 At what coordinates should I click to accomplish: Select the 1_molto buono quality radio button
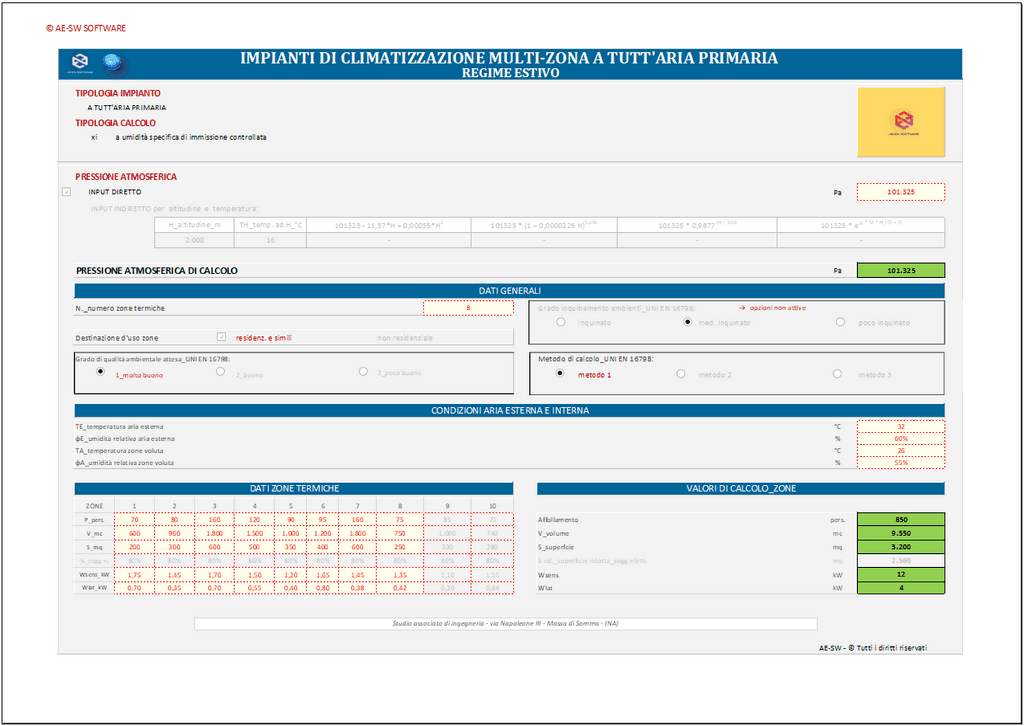[x=100, y=372]
